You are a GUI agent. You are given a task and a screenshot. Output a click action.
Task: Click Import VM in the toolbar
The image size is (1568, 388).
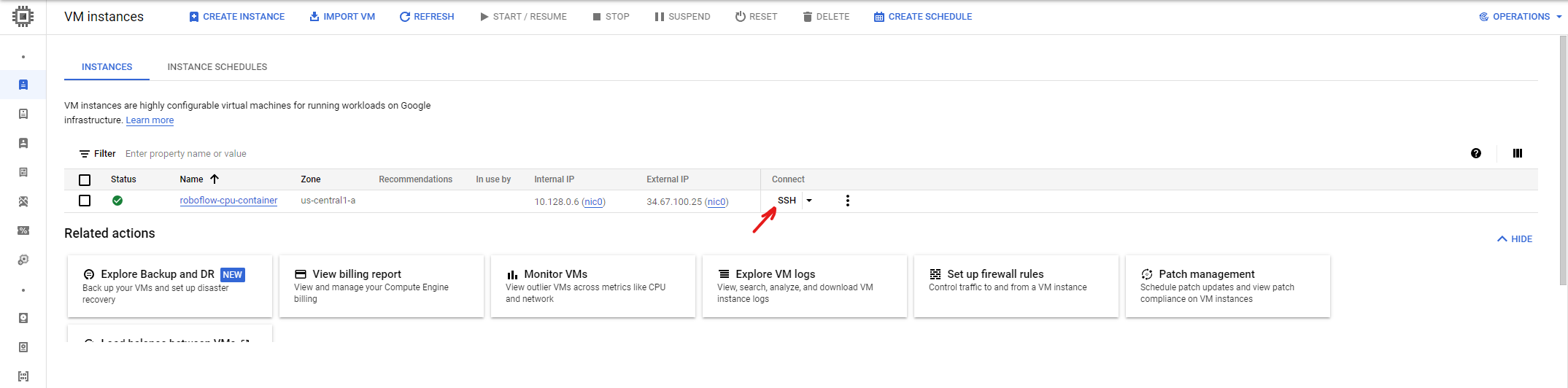(342, 16)
